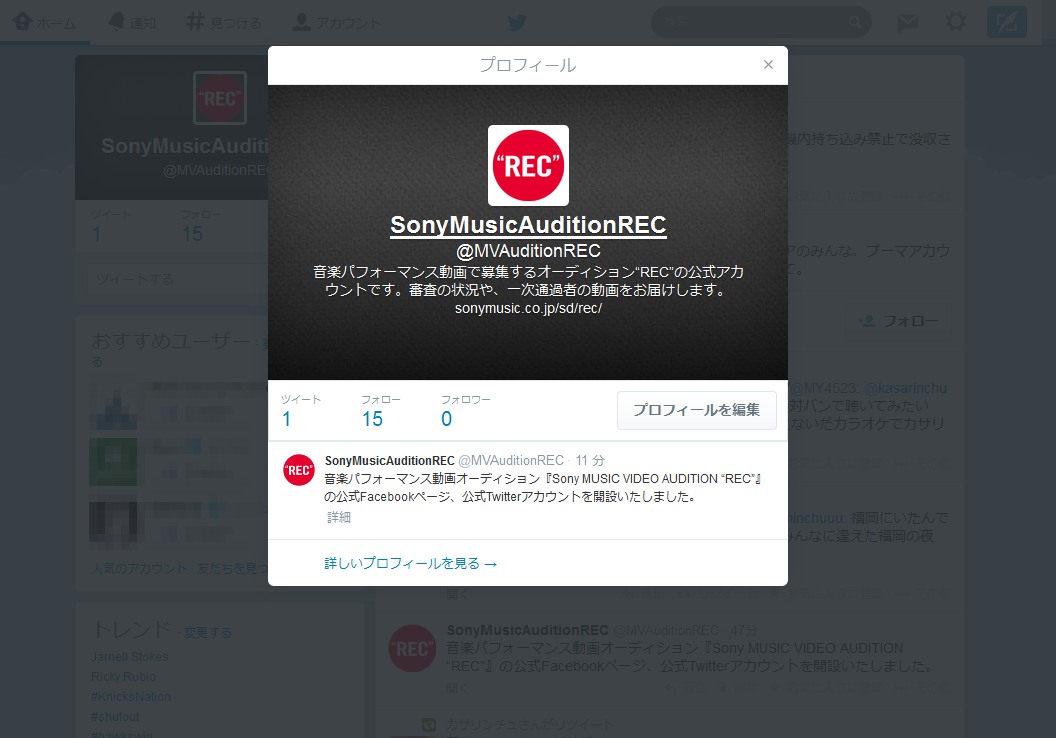The width and height of the screenshot is (1056, 738).
Task: Click the プロフィールを編集 button
Action: [x=696, y=410]
